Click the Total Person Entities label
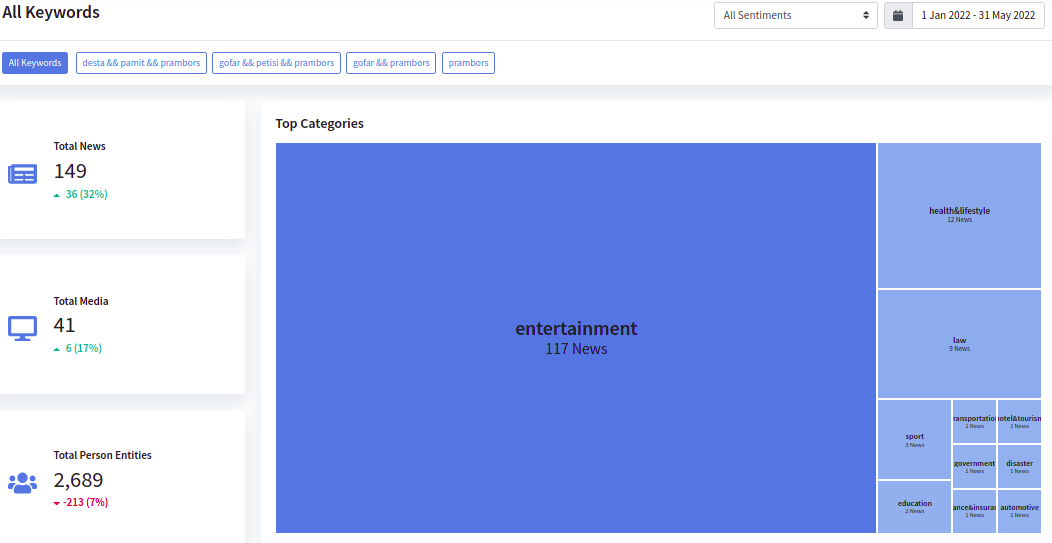 [x=103, y=455]
